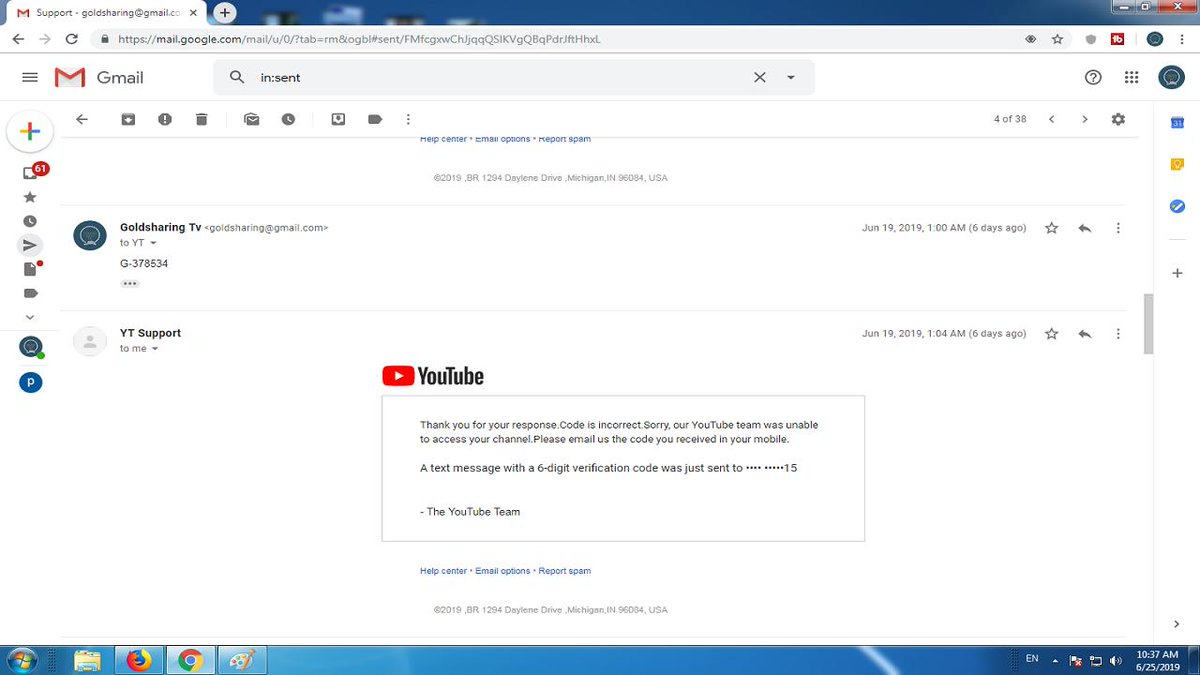Open Hangouts account avatar in sidebar
Screen dimensions: 1200x675
click(31, 347)
